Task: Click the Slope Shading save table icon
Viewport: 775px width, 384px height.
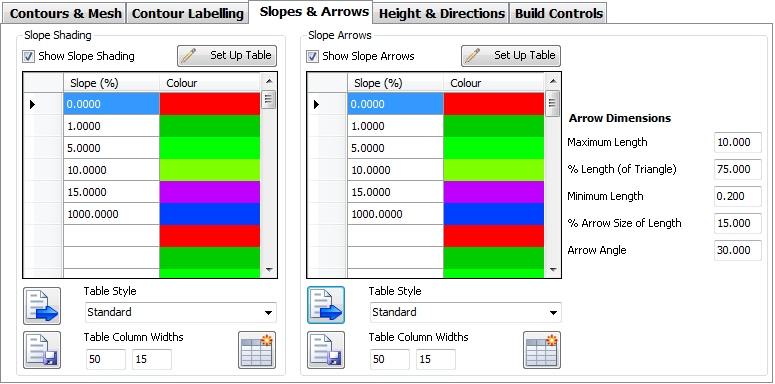Action: point(42,350)
